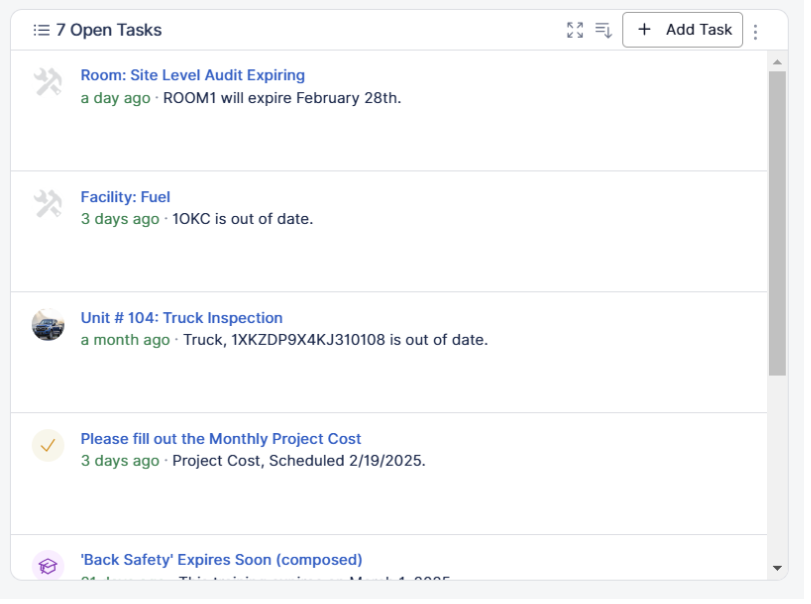Open 'Back Safety' Expires Soon task

coord(221,560)
